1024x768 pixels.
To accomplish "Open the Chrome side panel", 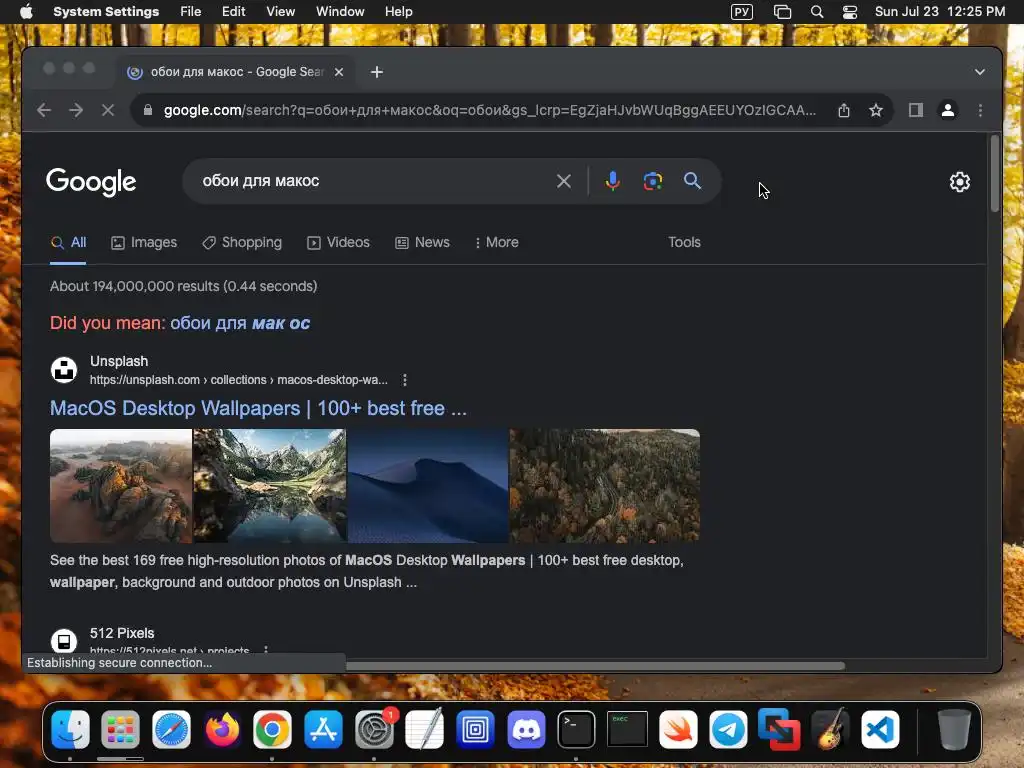I will 916,110.
